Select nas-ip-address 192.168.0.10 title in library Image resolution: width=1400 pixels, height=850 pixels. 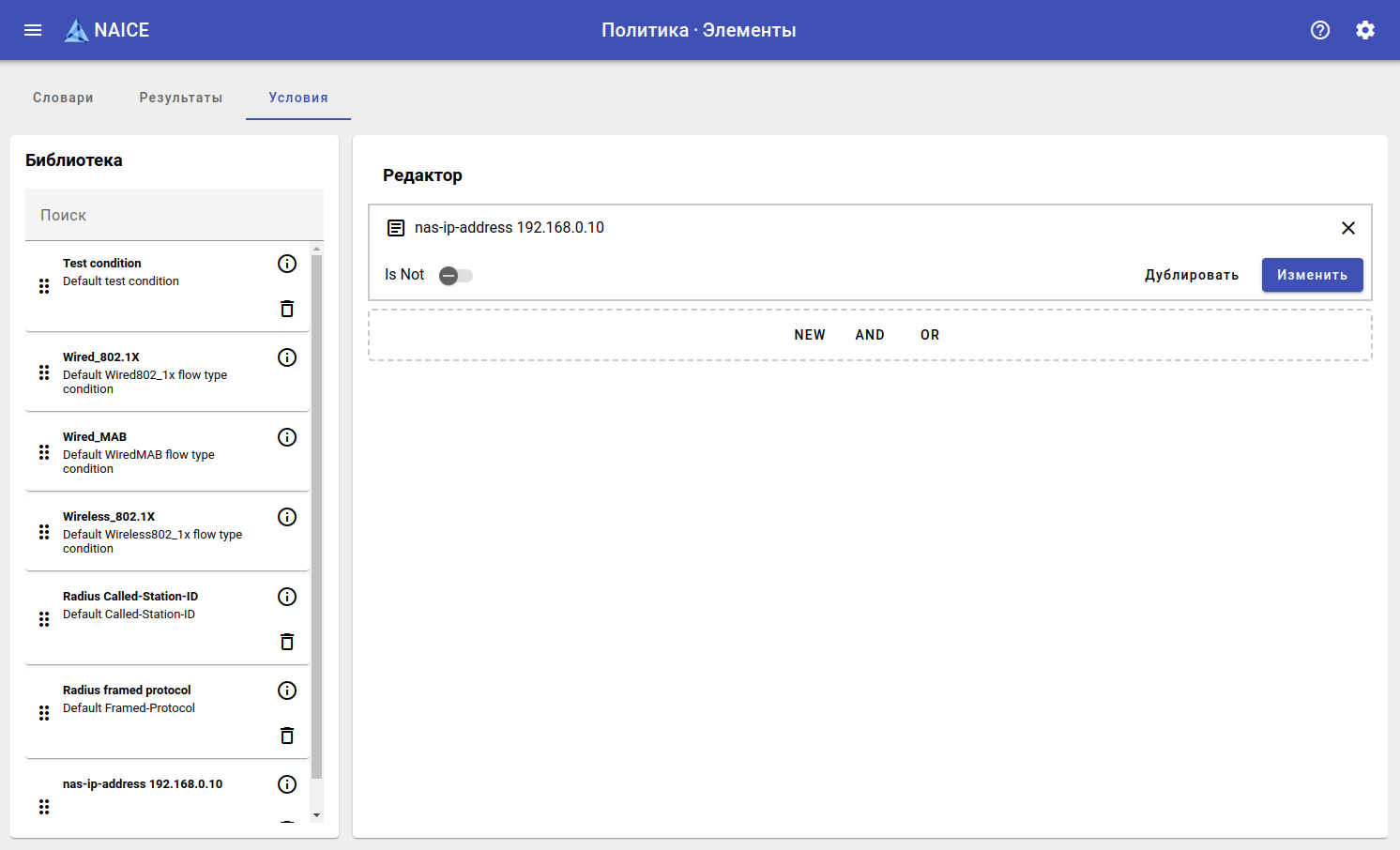(143, 784)
